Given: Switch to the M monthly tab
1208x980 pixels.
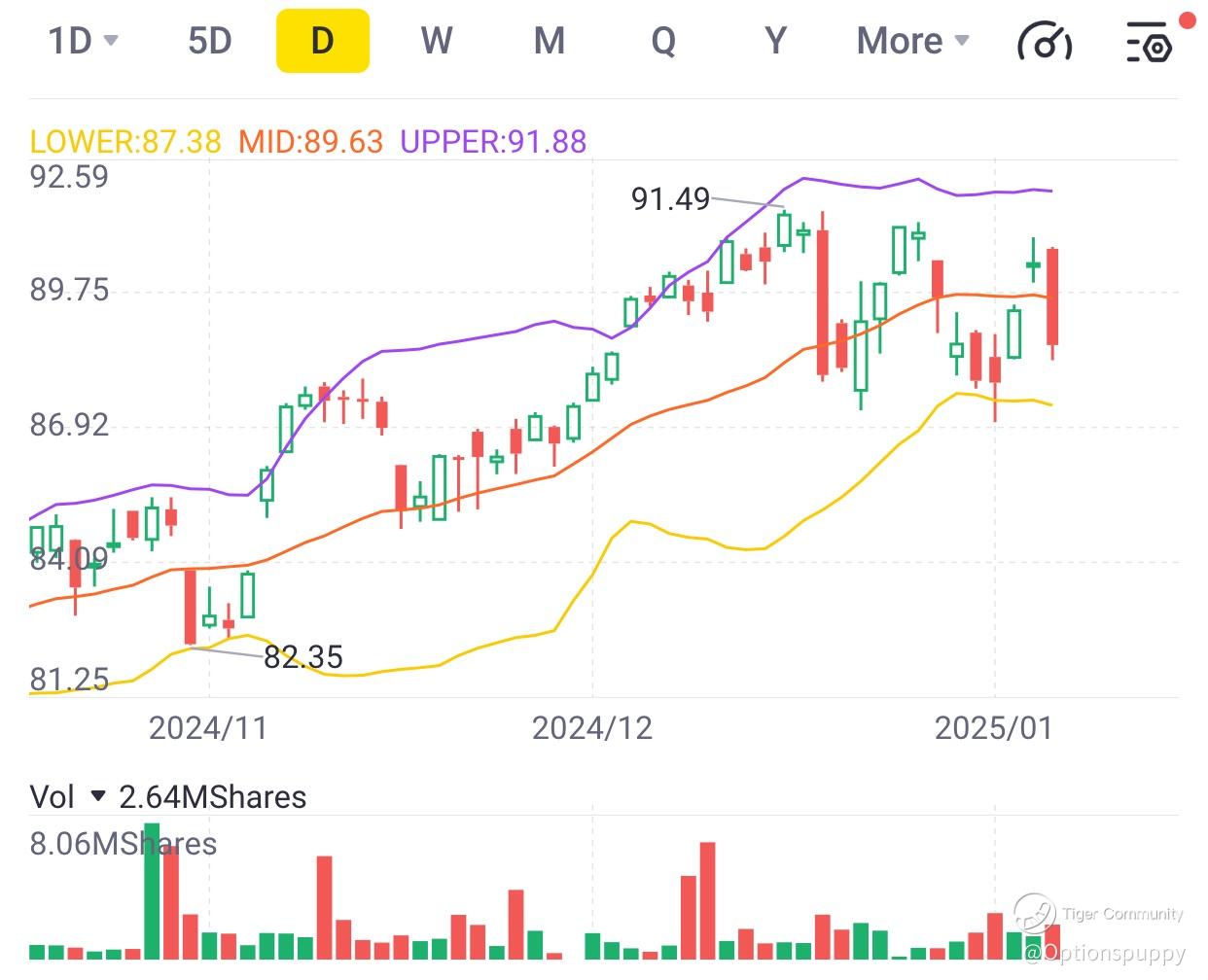Looking at the screenshot, I should coord(550,41).
